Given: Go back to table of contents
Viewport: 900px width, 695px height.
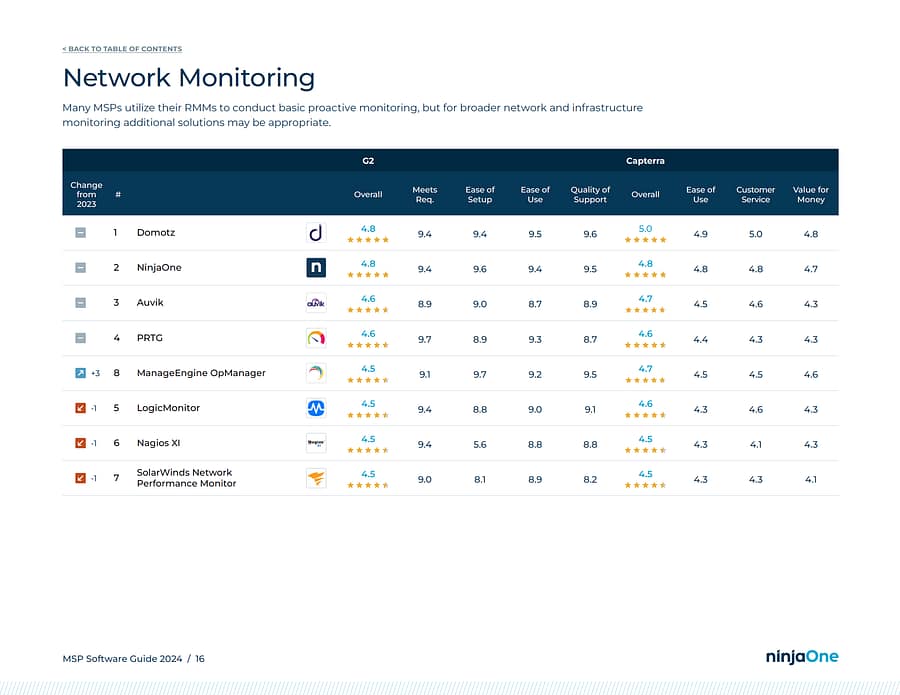Looking at the screenshot, I should pyautogui.click(x=122, y=49).
